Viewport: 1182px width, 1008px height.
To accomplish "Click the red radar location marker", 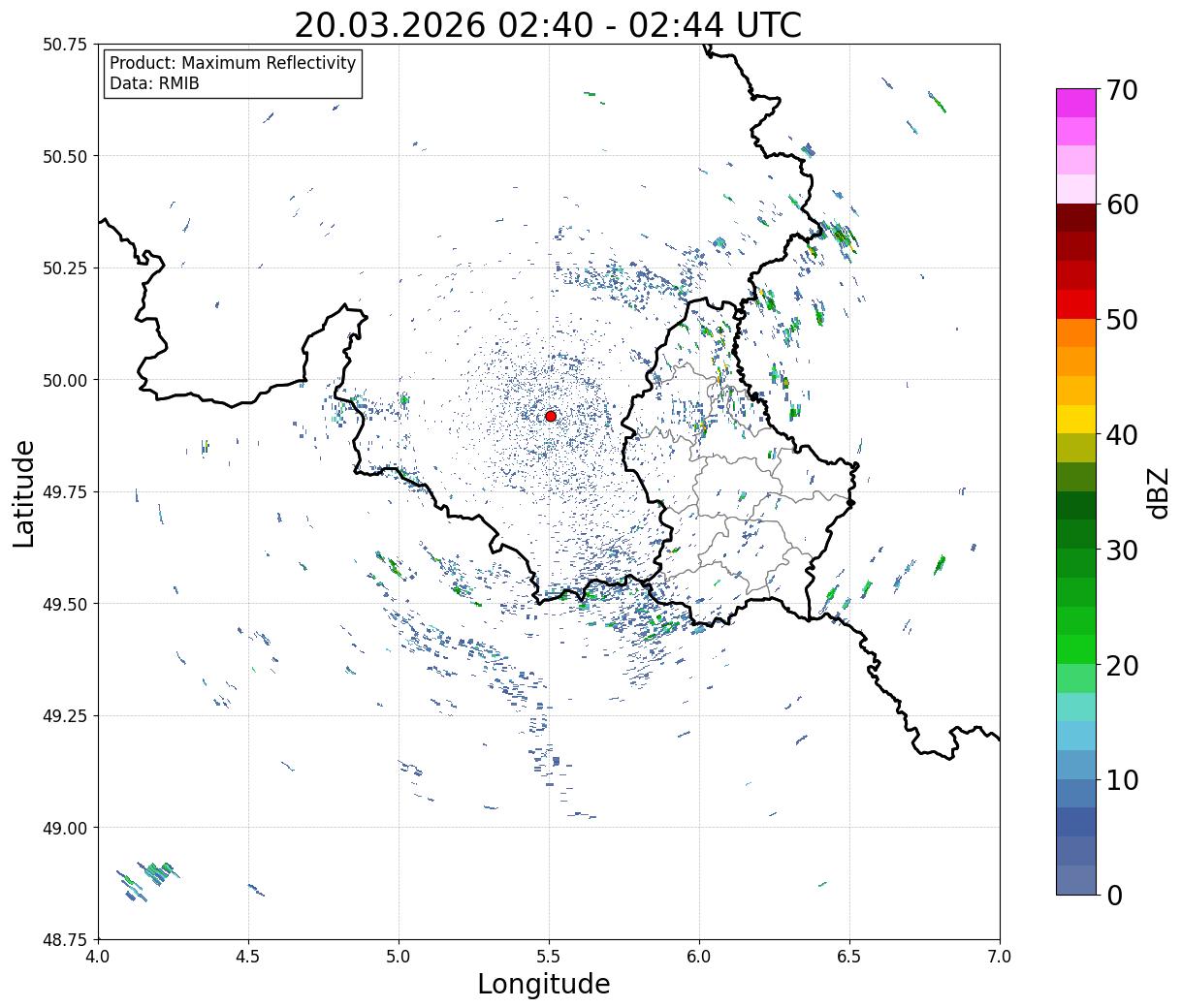I will [x=551, y=416].
